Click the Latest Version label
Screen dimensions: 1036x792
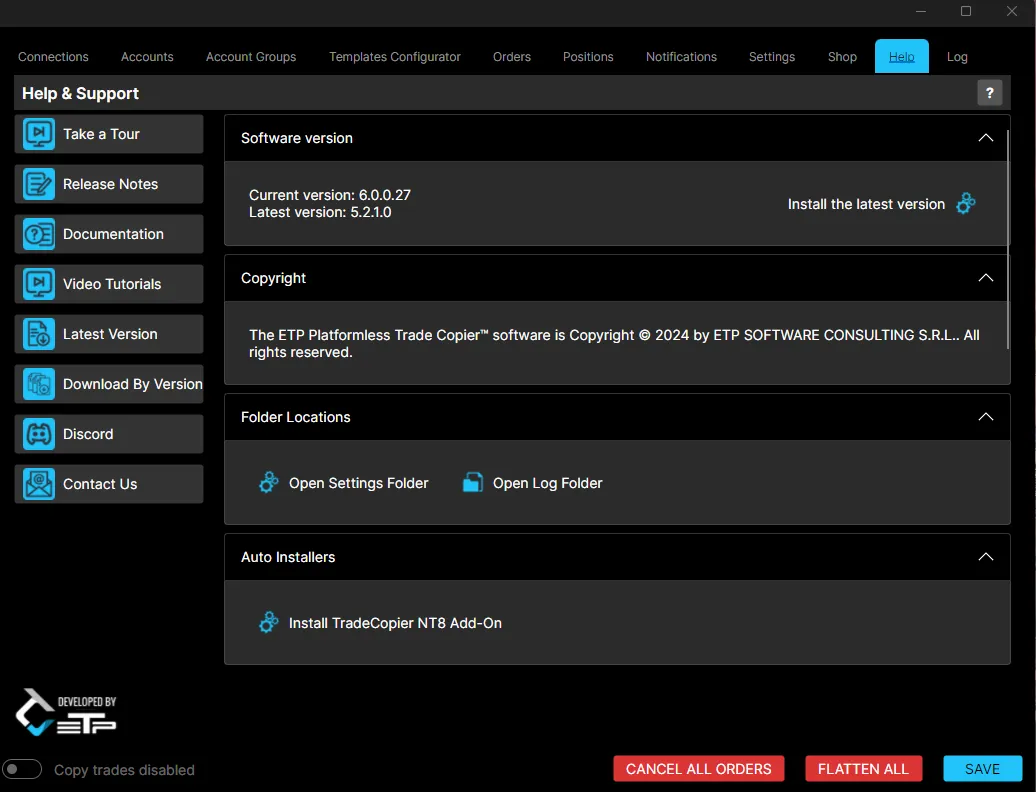pos(110,334)
